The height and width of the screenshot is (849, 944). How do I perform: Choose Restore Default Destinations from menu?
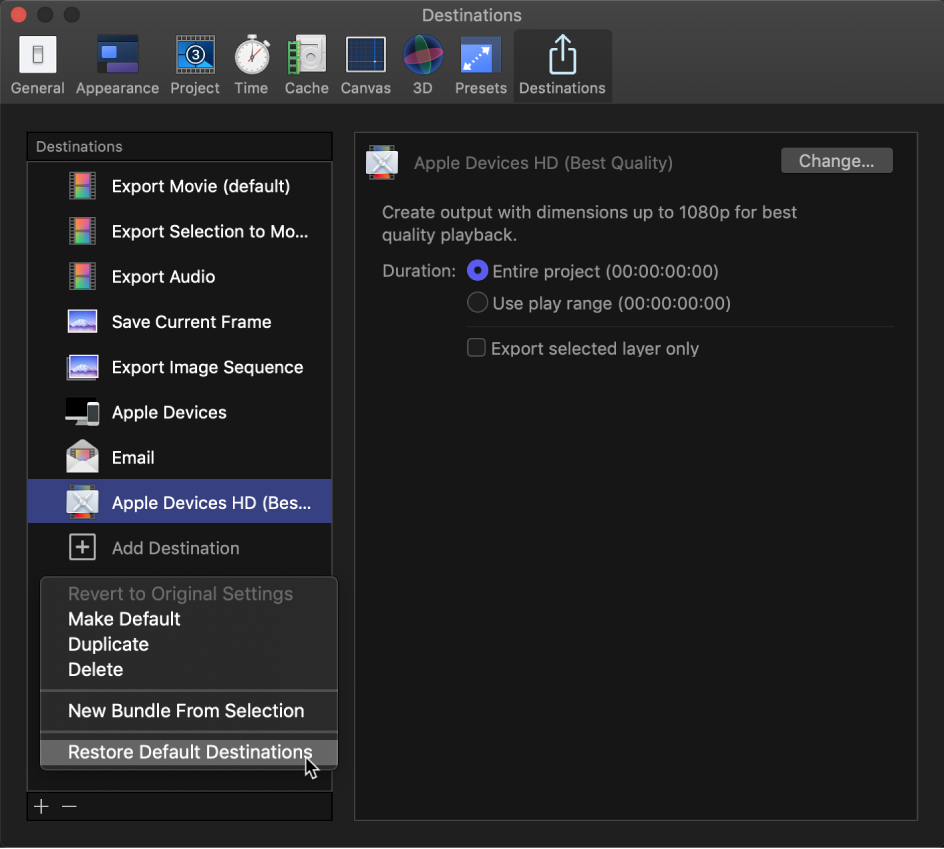pyautogui.click(x=189, y=752)
